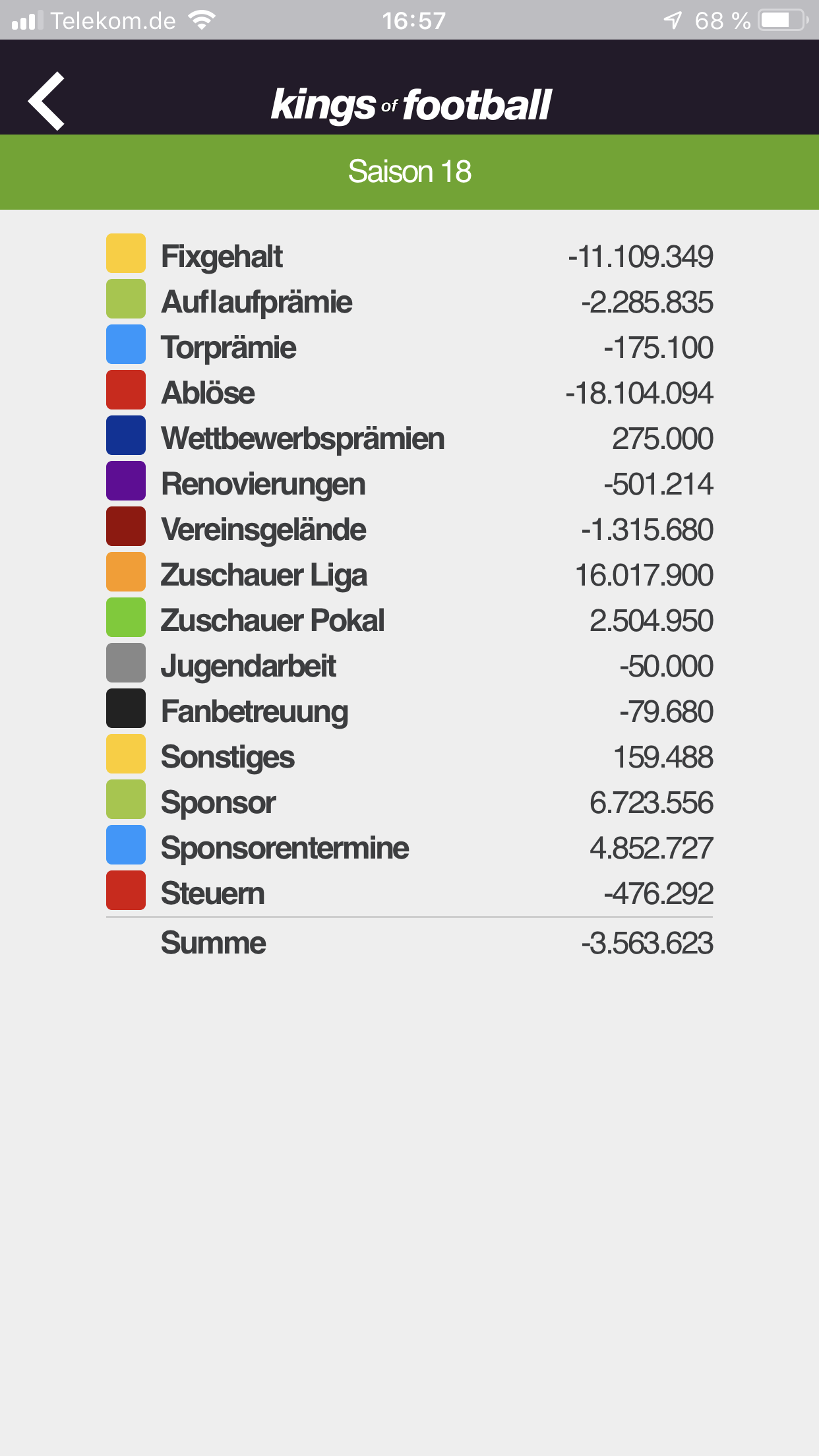Tap the kings of football logo
The width and height of the screenshot is (819, 1456).
[x=410, y=105]
